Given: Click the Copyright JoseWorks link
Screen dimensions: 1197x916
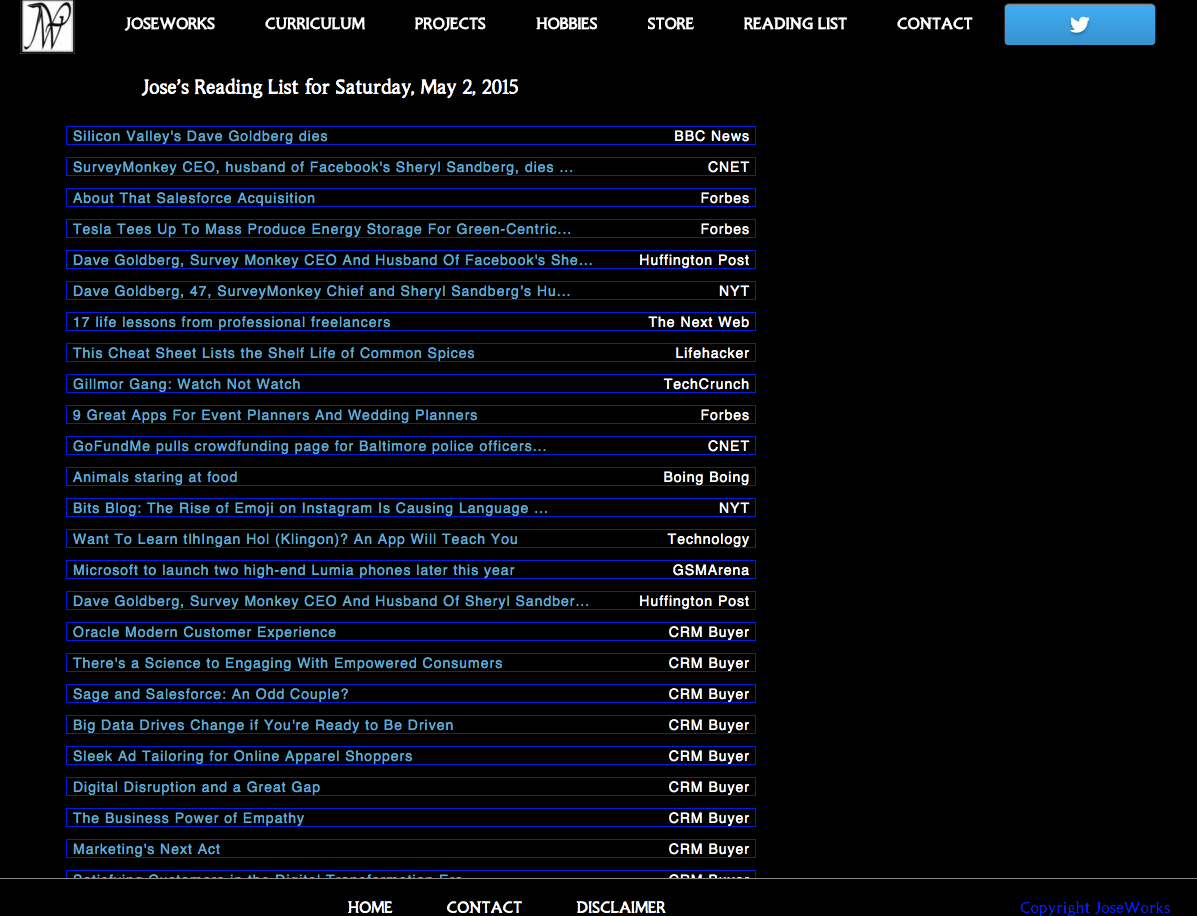Looking at the screenshot, I should [x=1095, y=908].
